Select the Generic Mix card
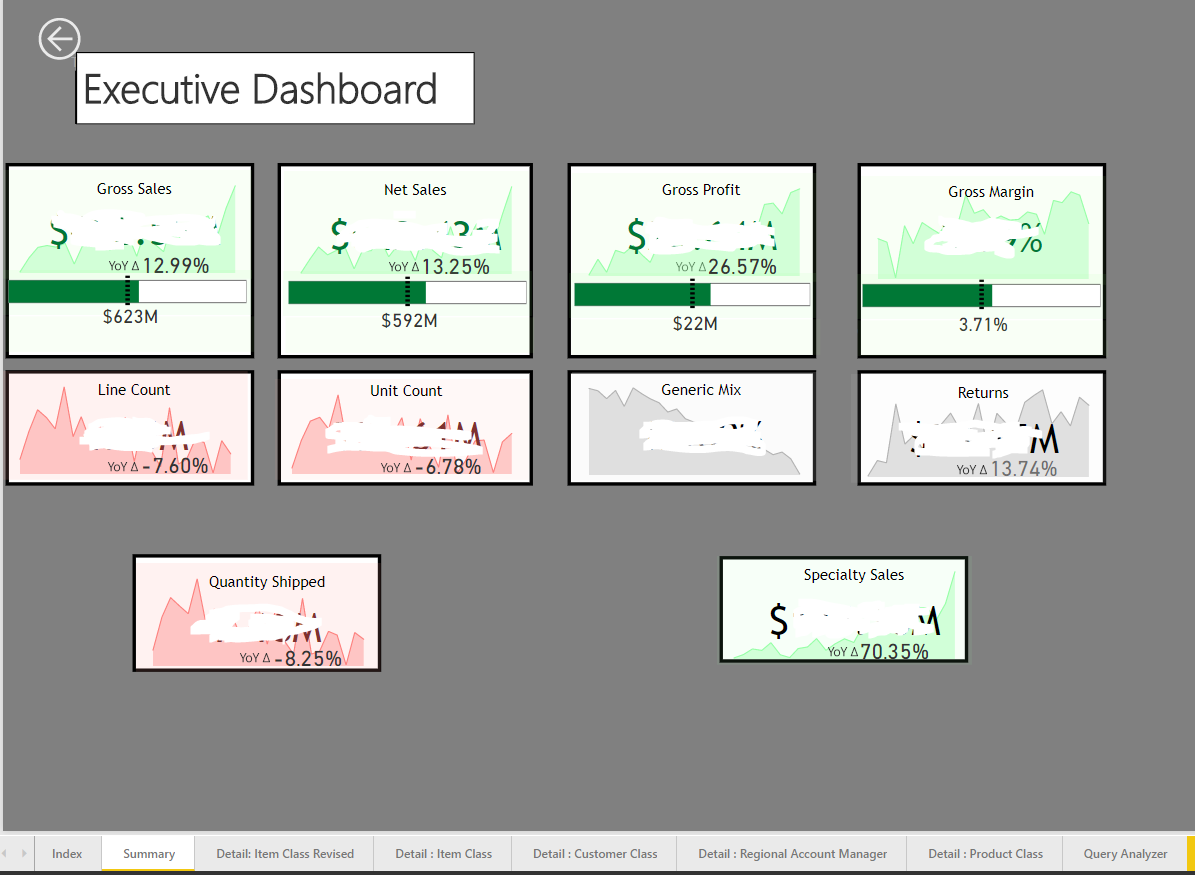 tap(692, 428)
